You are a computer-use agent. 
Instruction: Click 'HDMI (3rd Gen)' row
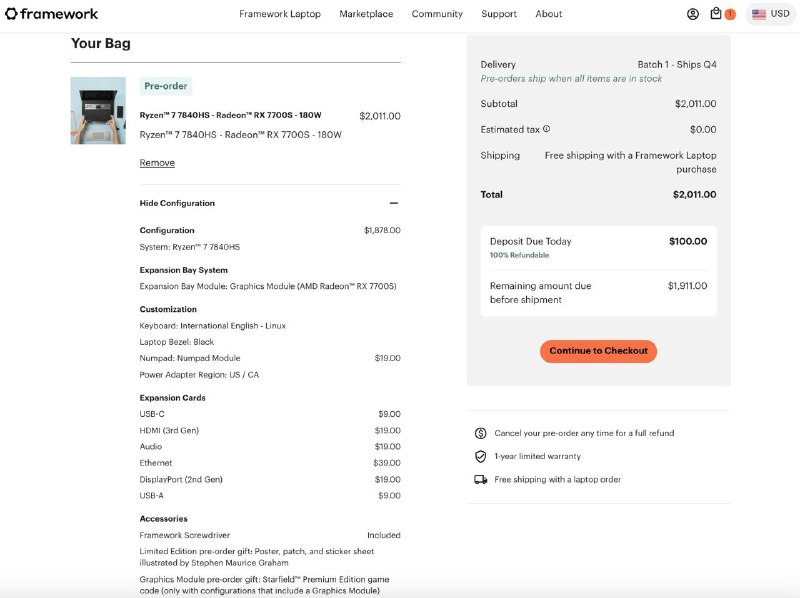coord(270,430)
